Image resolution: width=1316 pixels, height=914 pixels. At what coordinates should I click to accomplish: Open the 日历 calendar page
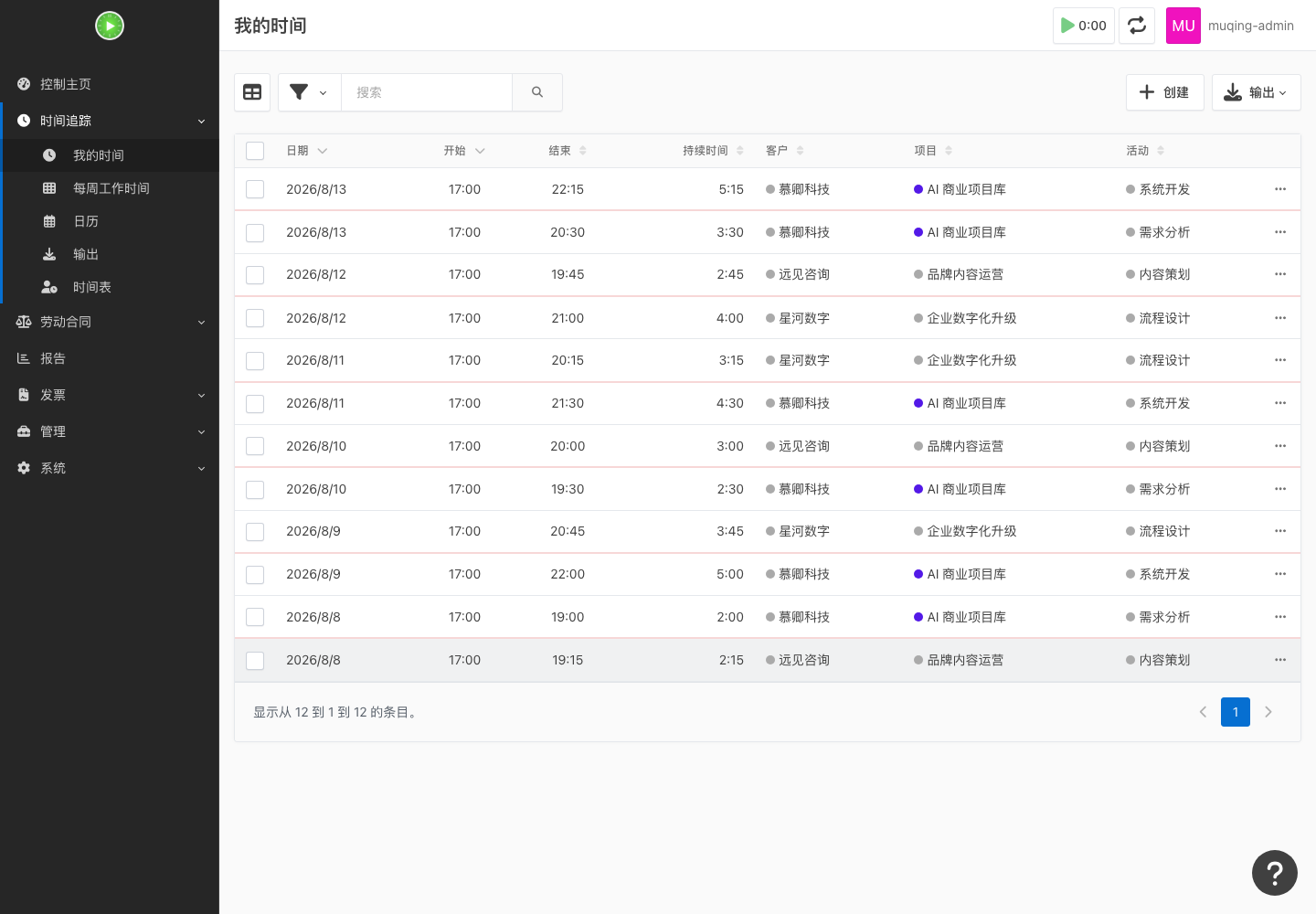(110, 221)
